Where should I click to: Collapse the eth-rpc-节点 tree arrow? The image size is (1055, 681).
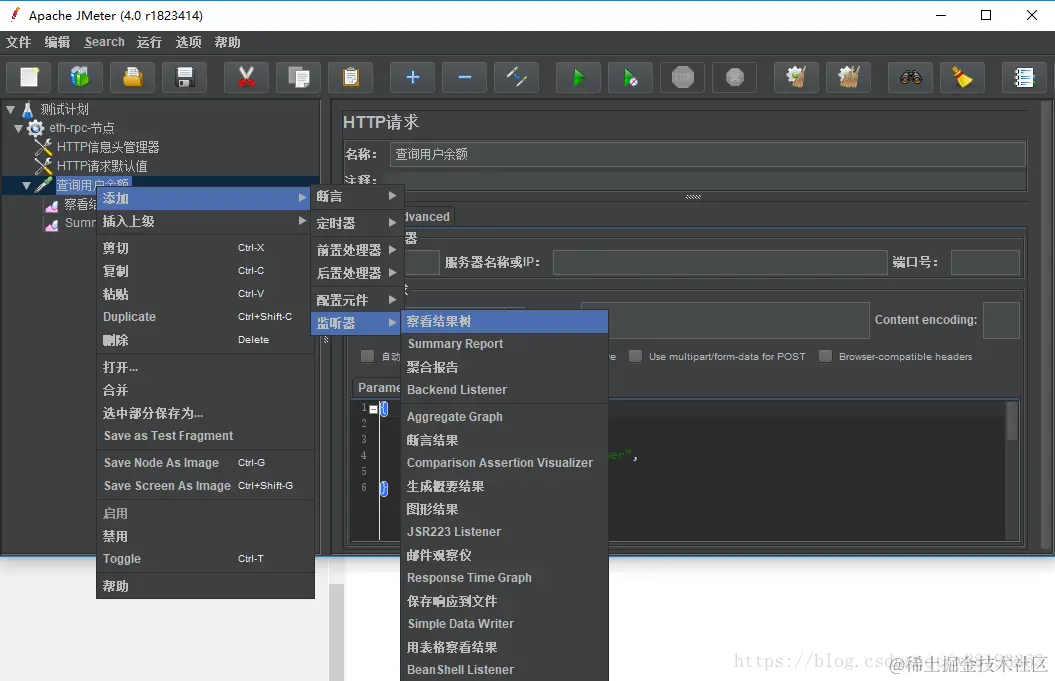point(19,128)
